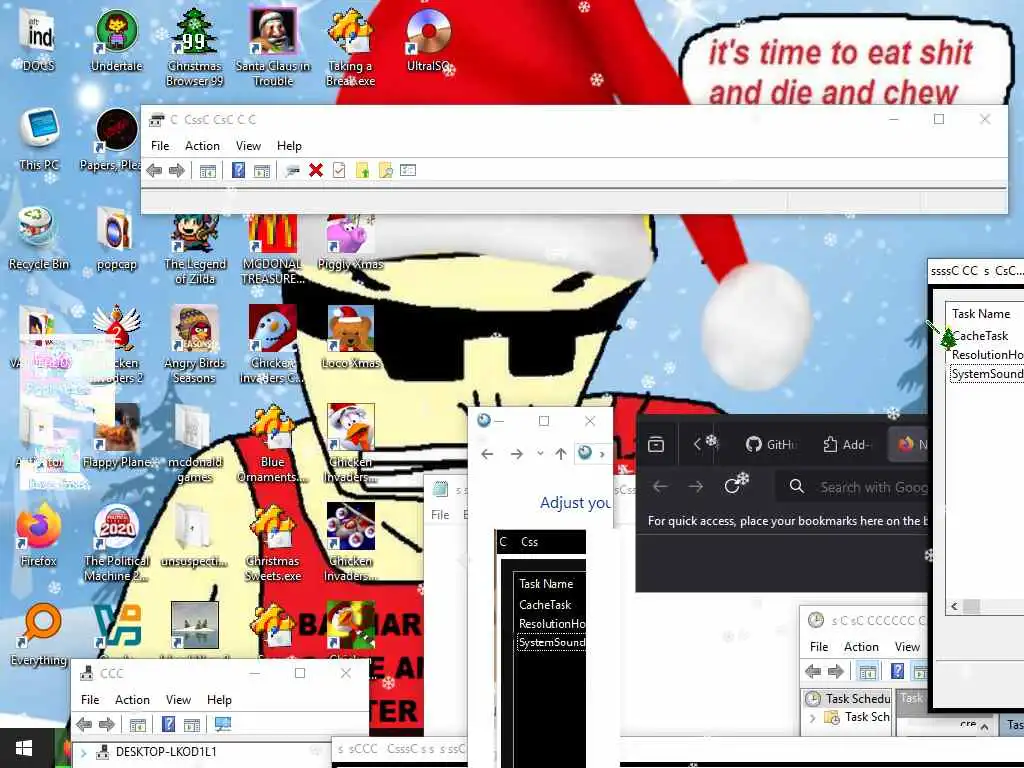Click the Task Name column header in white list
This screenshot has height=768, width=1024.
(981, 313)
